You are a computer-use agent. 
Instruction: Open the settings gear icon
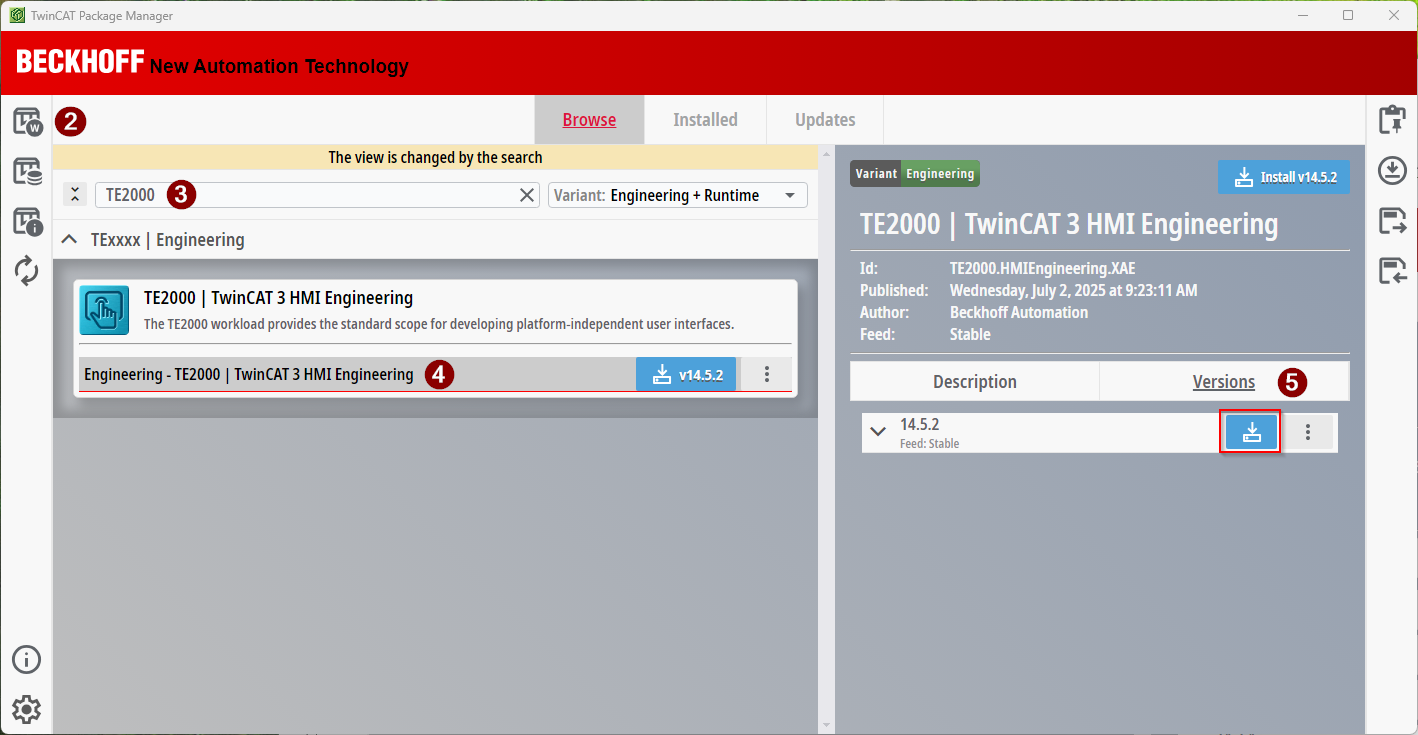(27, 709)
